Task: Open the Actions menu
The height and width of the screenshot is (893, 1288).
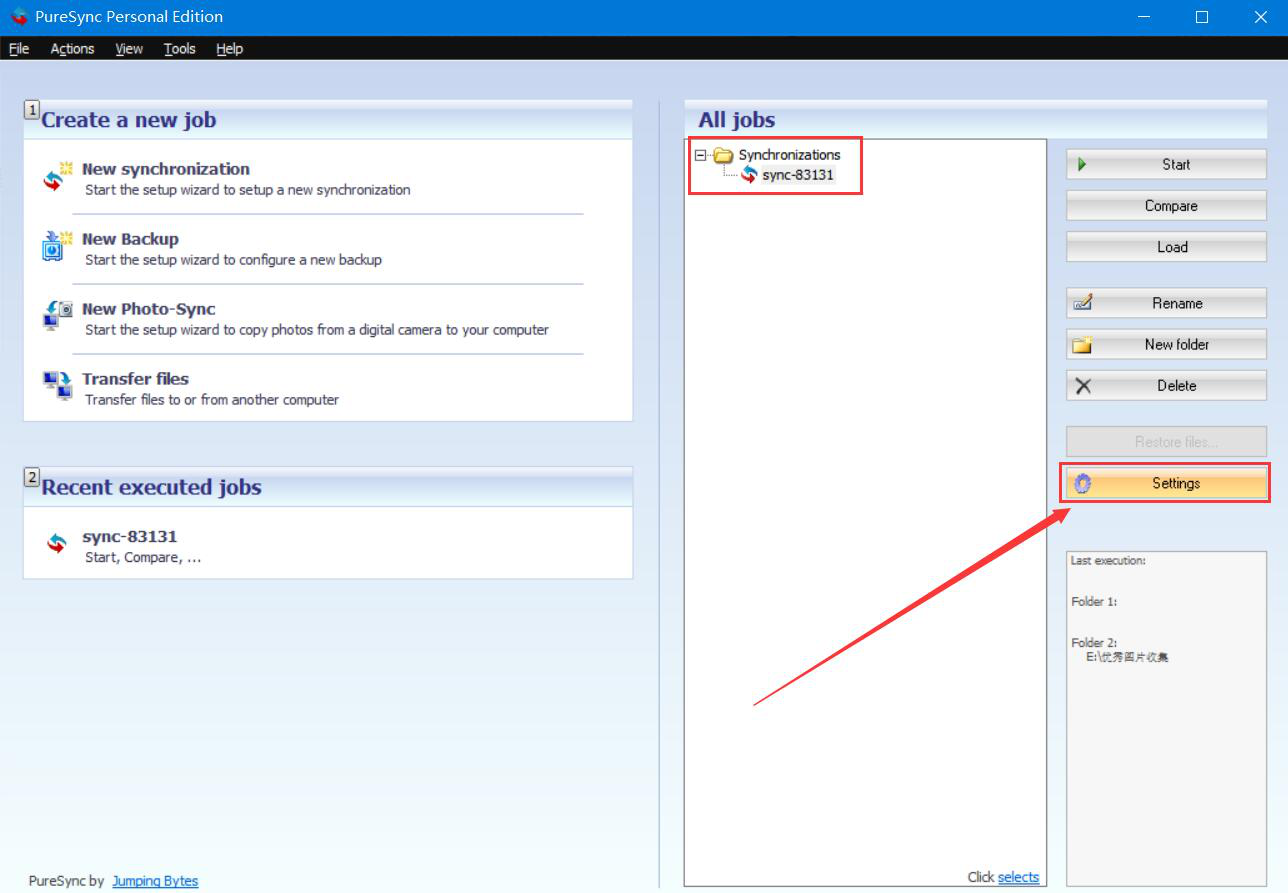Action: (72, 48)
